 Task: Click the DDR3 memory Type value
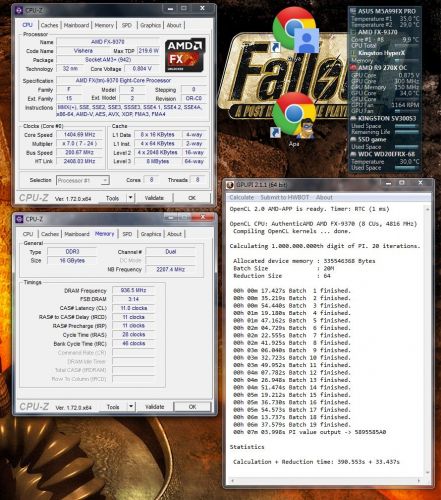[72, 252]
